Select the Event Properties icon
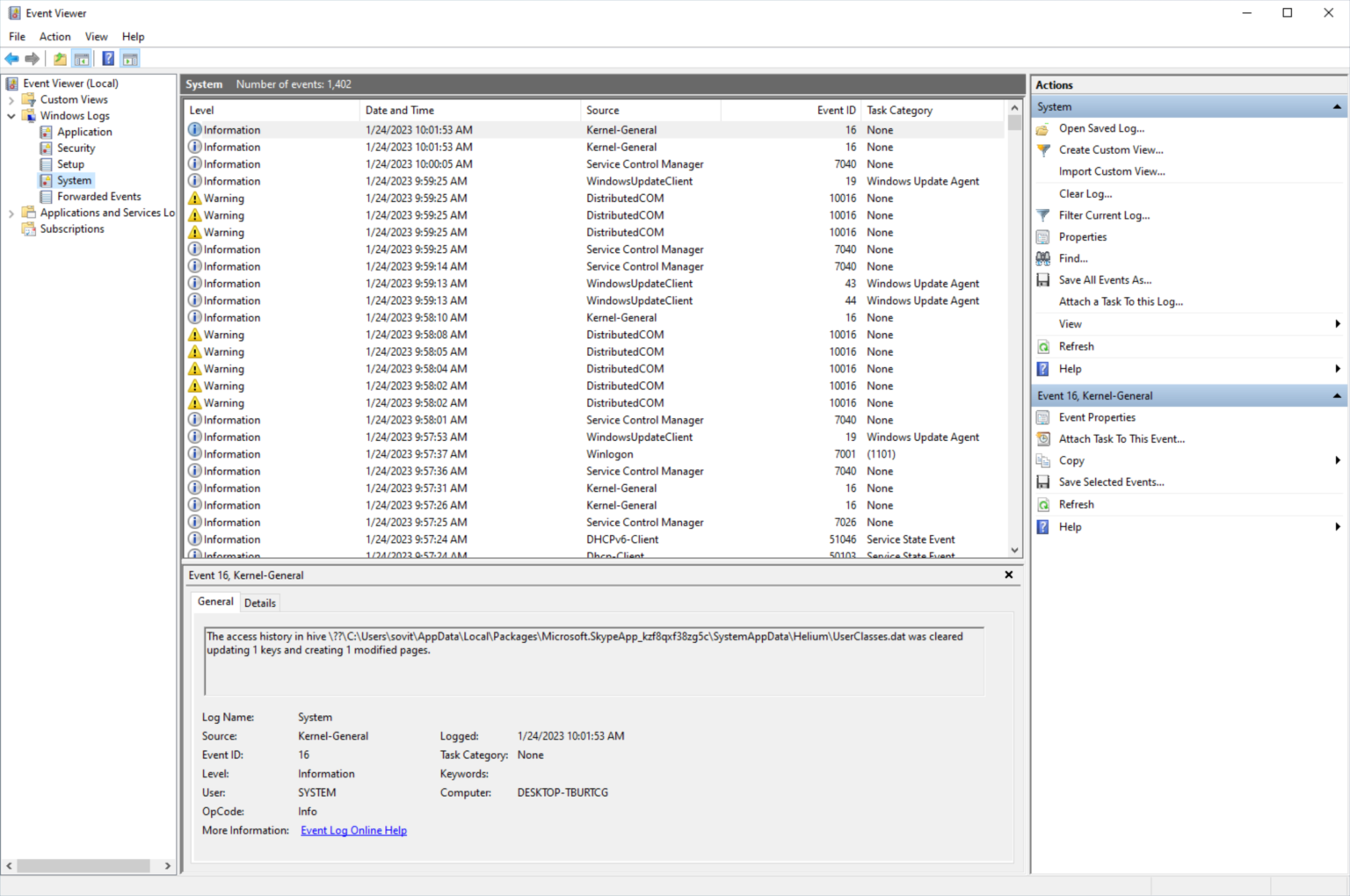The height and width of the screenshot is (896, 1350). coord(1042,417)
